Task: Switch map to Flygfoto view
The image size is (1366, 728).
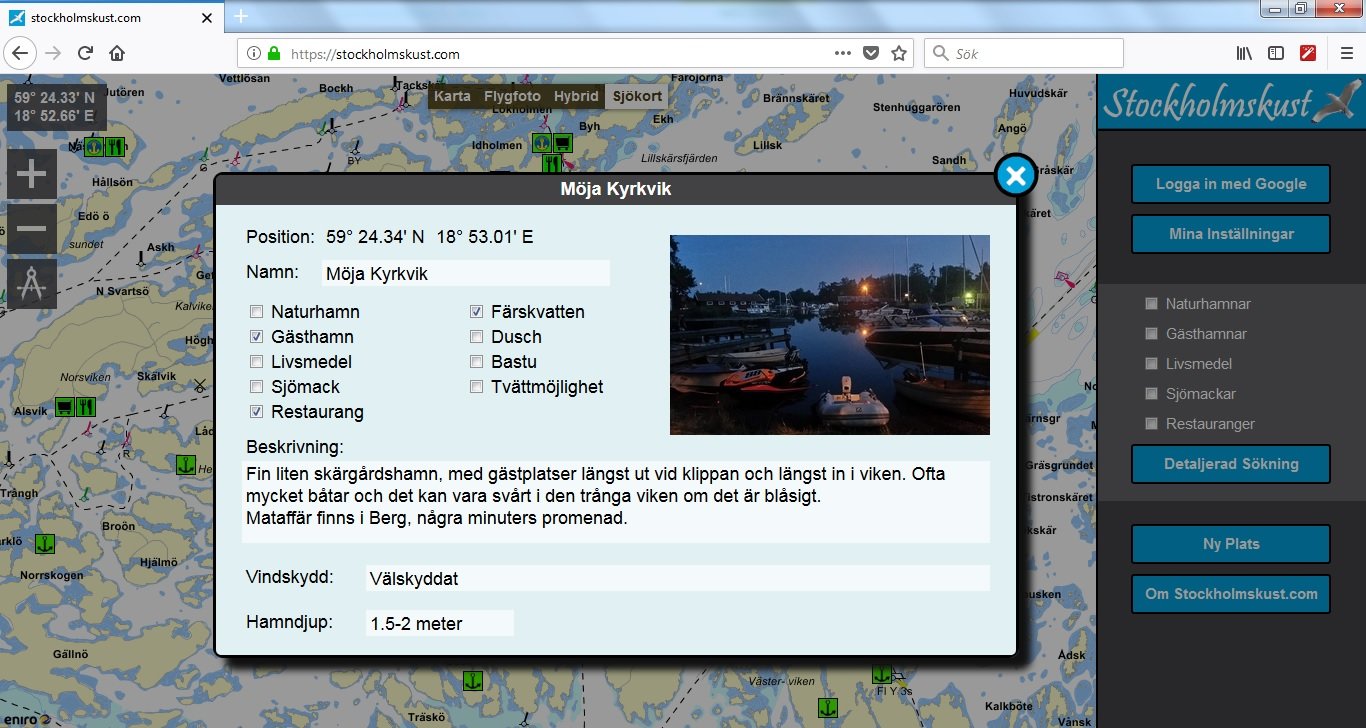Action: click(512, 96)
